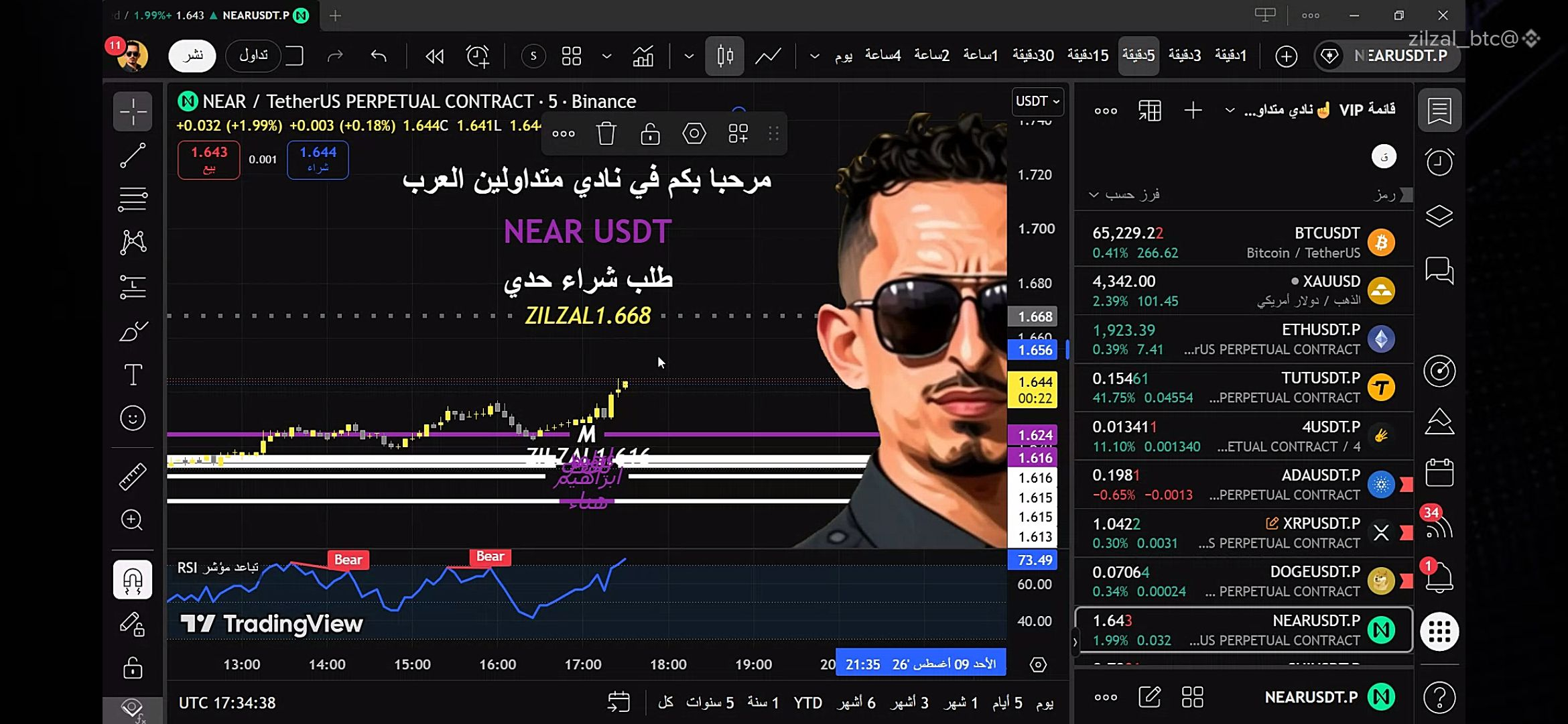Toggle magnet mode for drawings
This screenshot has width=1568, height=724.
[x=133, y=579]
